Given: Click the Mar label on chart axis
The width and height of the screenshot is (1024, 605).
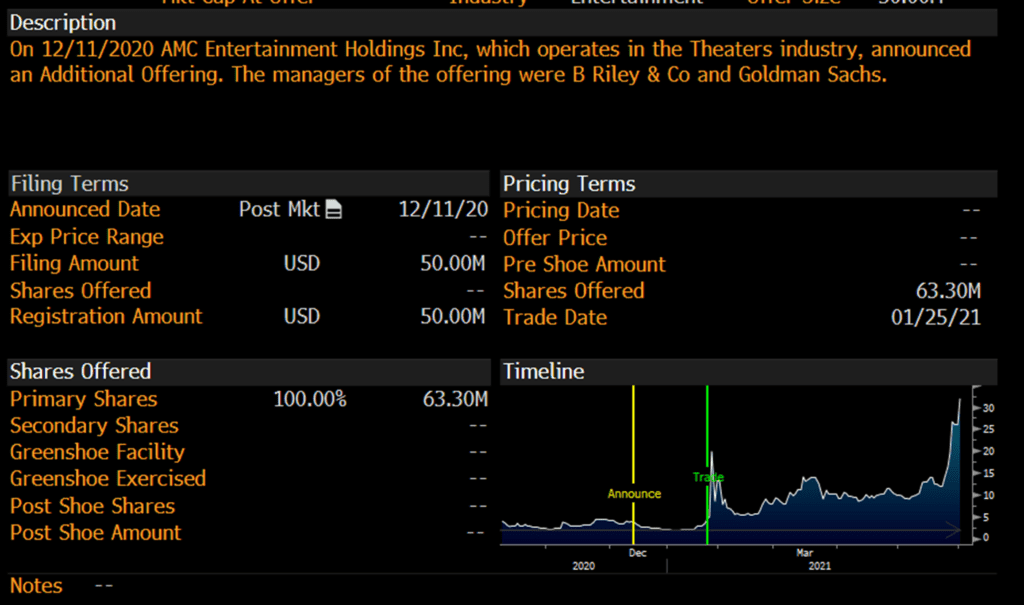Looking at the screenshot, I should (x=804, y=552).
